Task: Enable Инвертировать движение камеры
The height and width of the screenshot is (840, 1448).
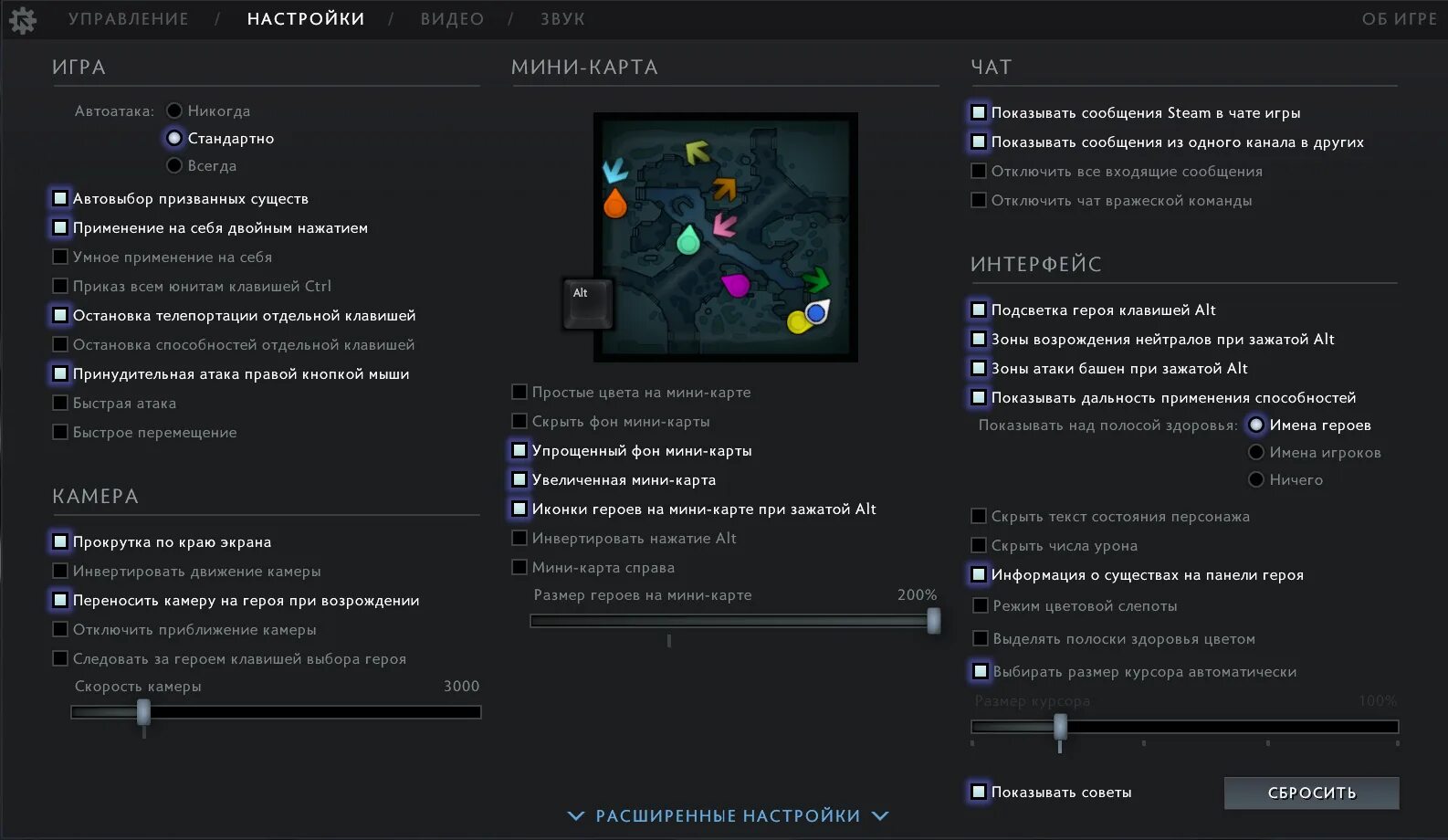Action: click(60, 571)
